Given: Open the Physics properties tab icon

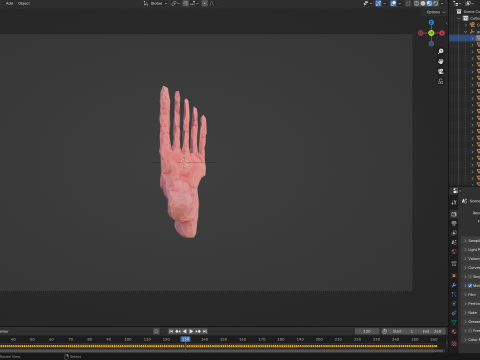Looking at the screenshot, I should (454, 304).
